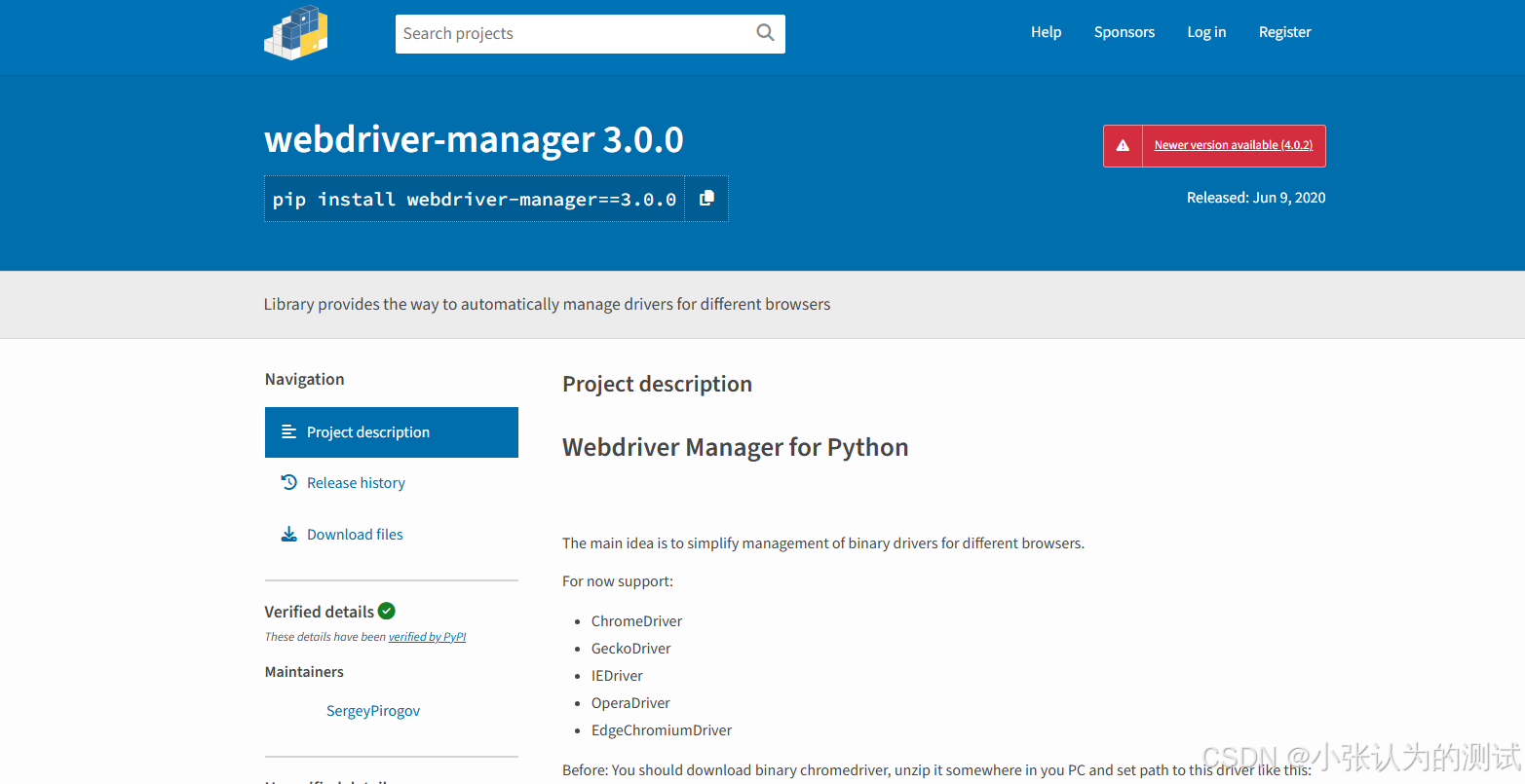Click the Release history clock icon
The width and height of the screenshot is (1525, 784).
tap(288, 482)
